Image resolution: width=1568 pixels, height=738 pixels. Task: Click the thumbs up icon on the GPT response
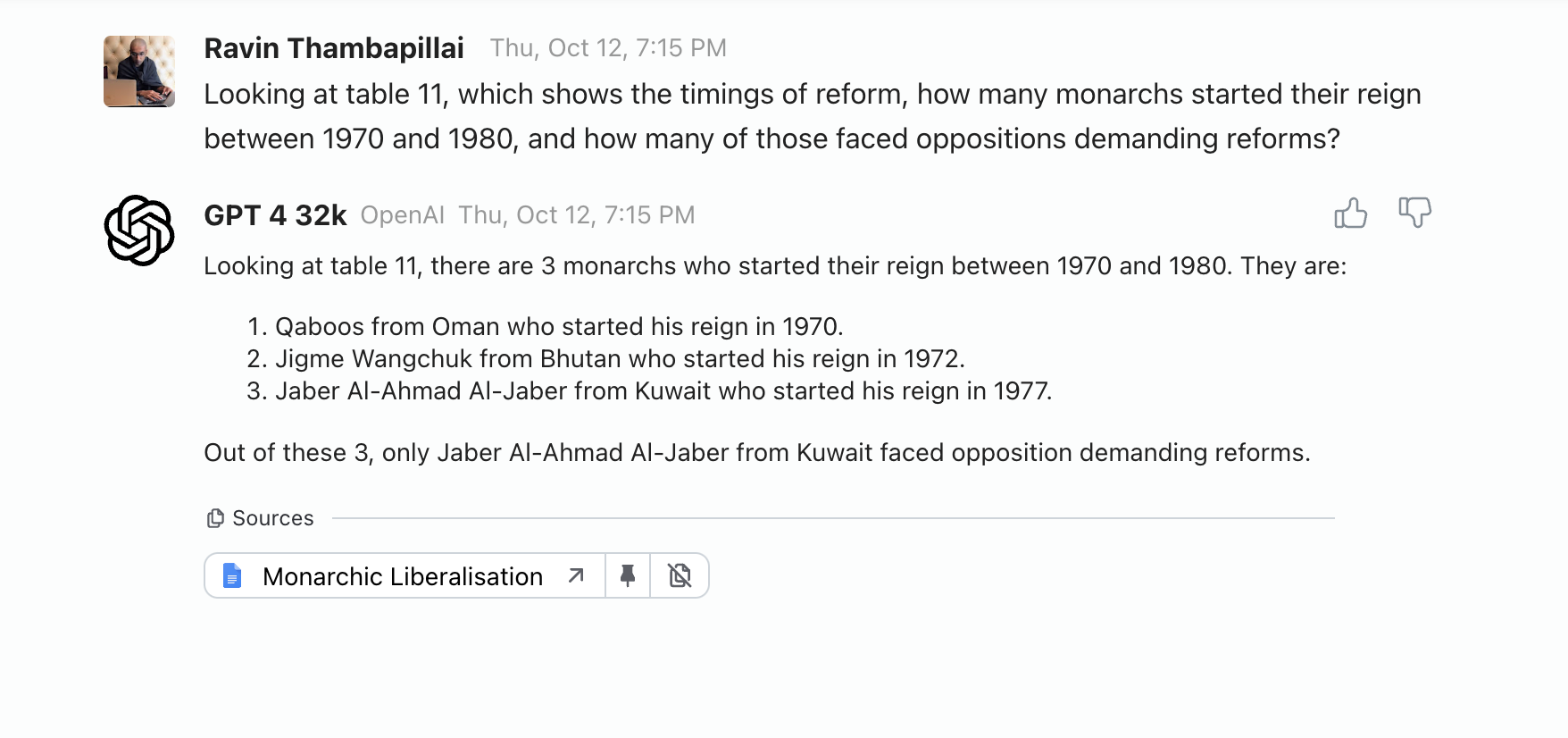1350,214
